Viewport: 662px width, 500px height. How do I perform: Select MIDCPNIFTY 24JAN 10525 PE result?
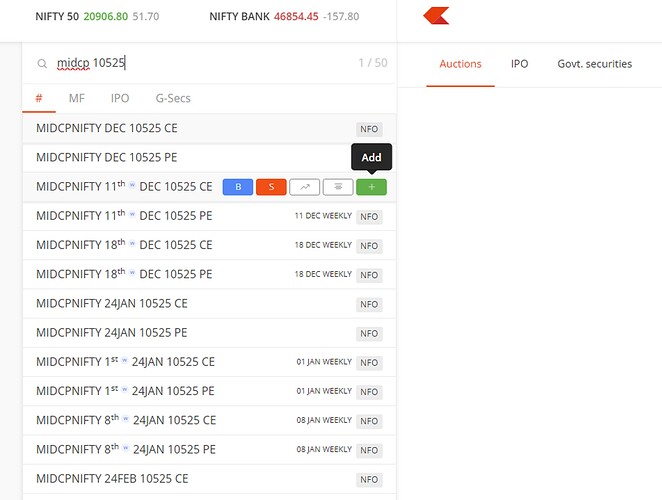tap(209, 333)
